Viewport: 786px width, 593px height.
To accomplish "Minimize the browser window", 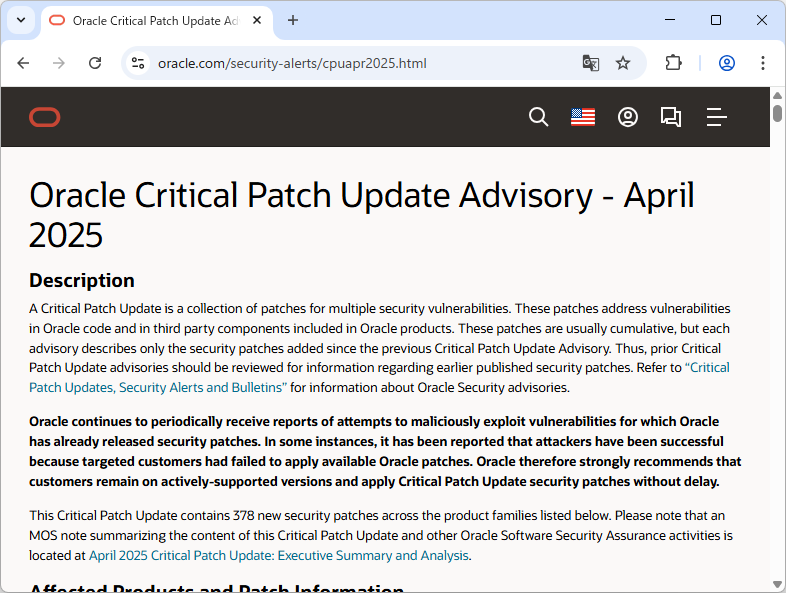I will pos(670,20).
